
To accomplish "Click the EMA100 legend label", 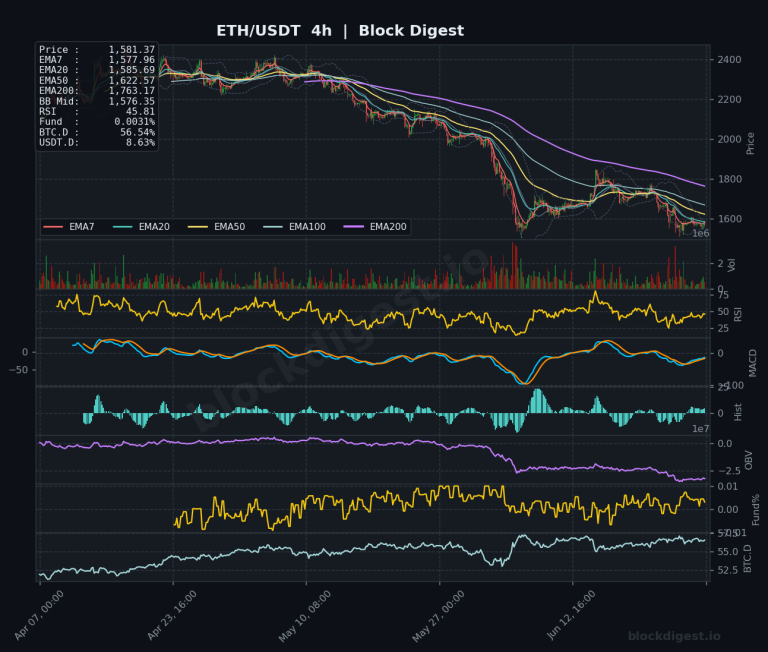I will tap(307, 227).
